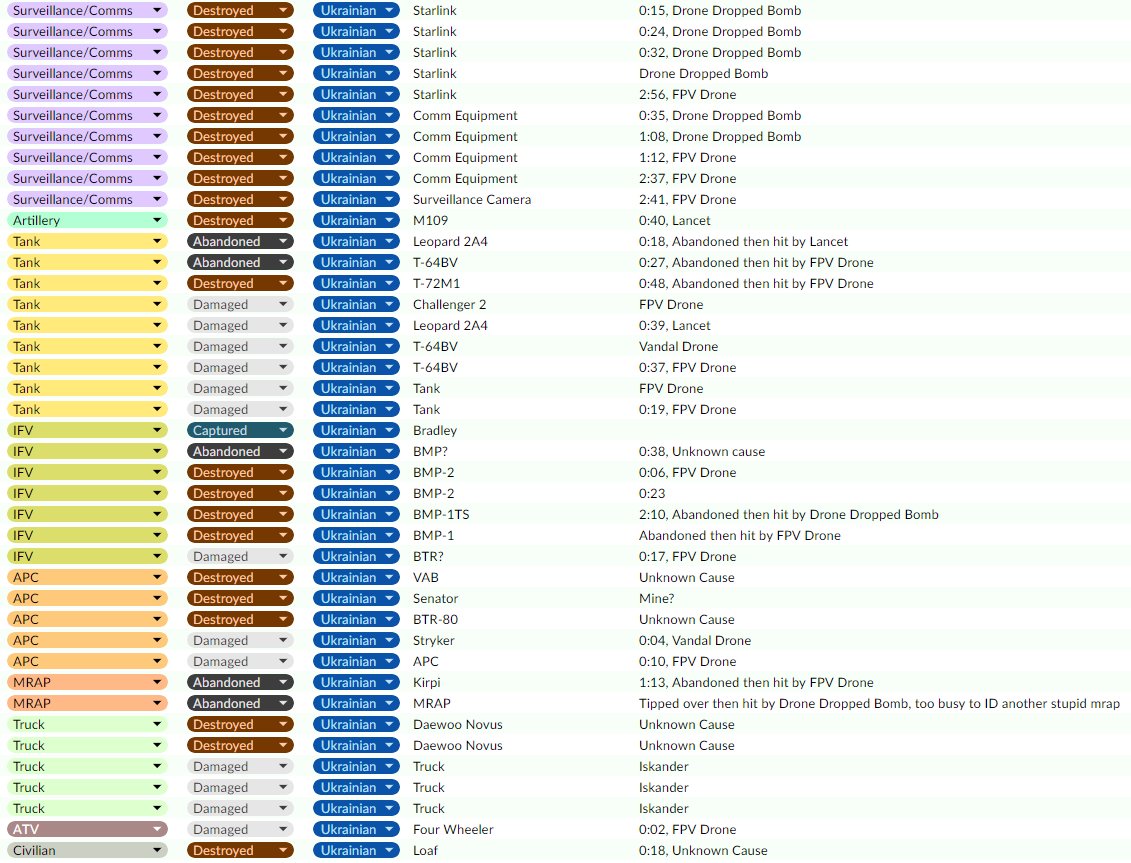1131x863 pixels.
Task: Open the Damaged status dropdown for Stryker
Action: [240, 640]
